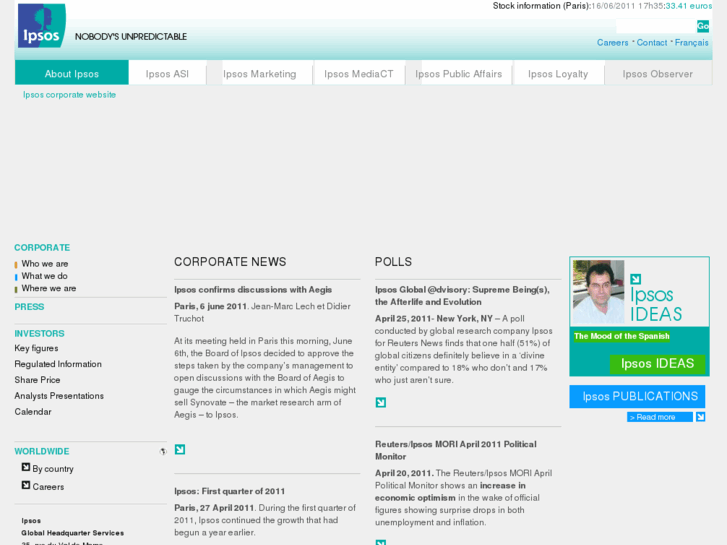Screen dimensions: 727x545
Task: Click the Go search button
Action: pyautogui.click(x=703, y=26)
